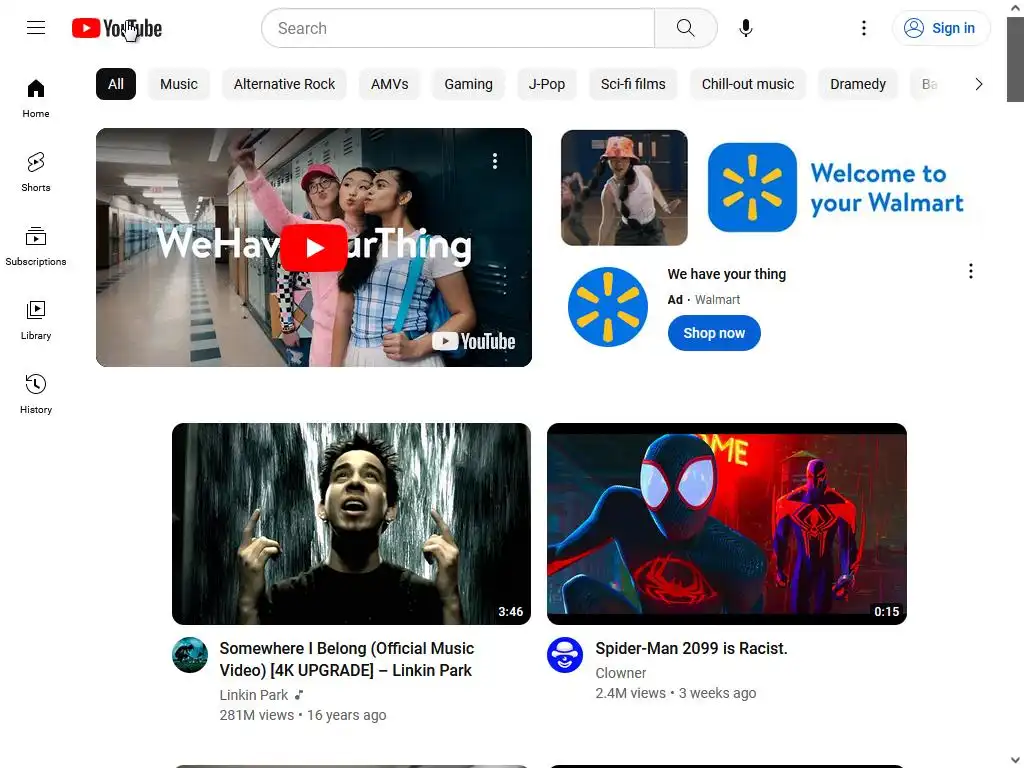The width and height of the screenshot is (1024, 768).
Task: Play the WeHaveYourThing ad video
Action: click(x=313, y=248)
